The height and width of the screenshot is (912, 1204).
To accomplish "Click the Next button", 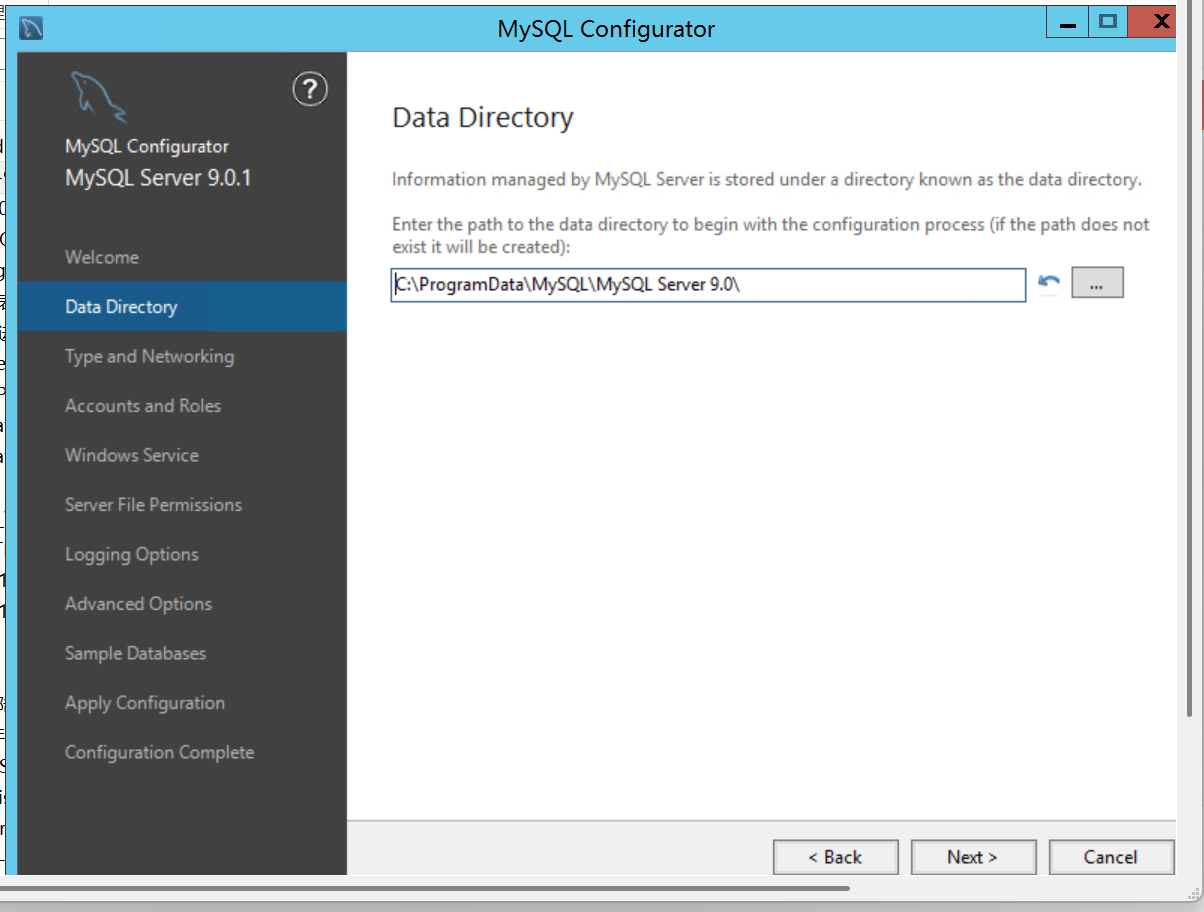I will tap(972, 857).
